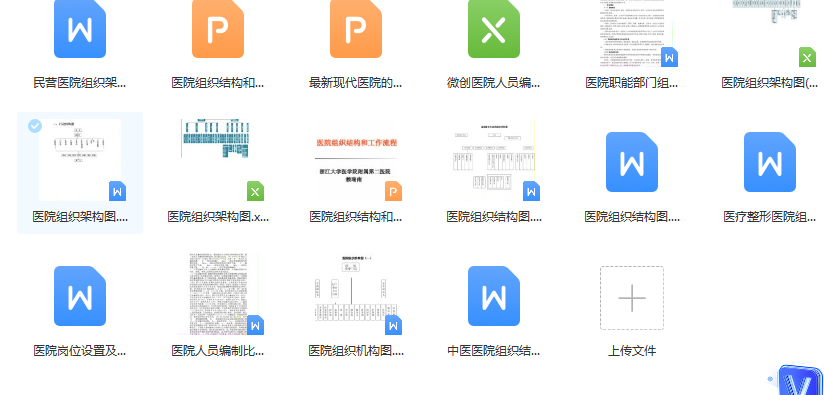Select file name 医院人员编制比…
Screen dimensions: 824x395
click(x=218, y=350)
